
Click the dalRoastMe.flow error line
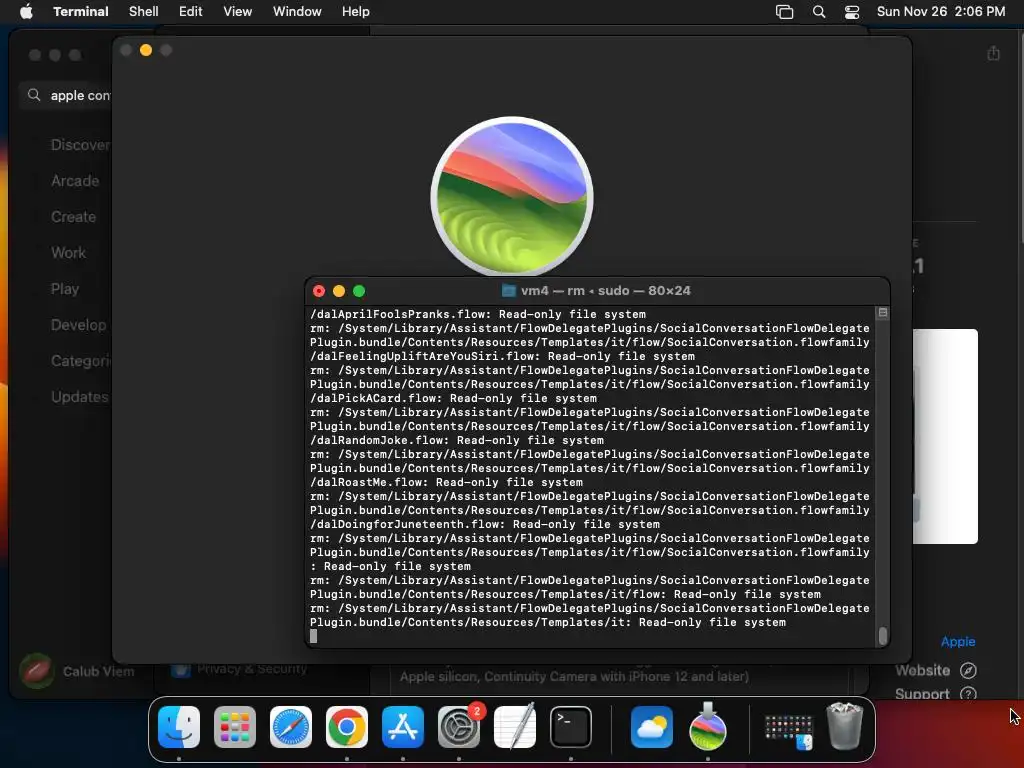tap(446, 483)
